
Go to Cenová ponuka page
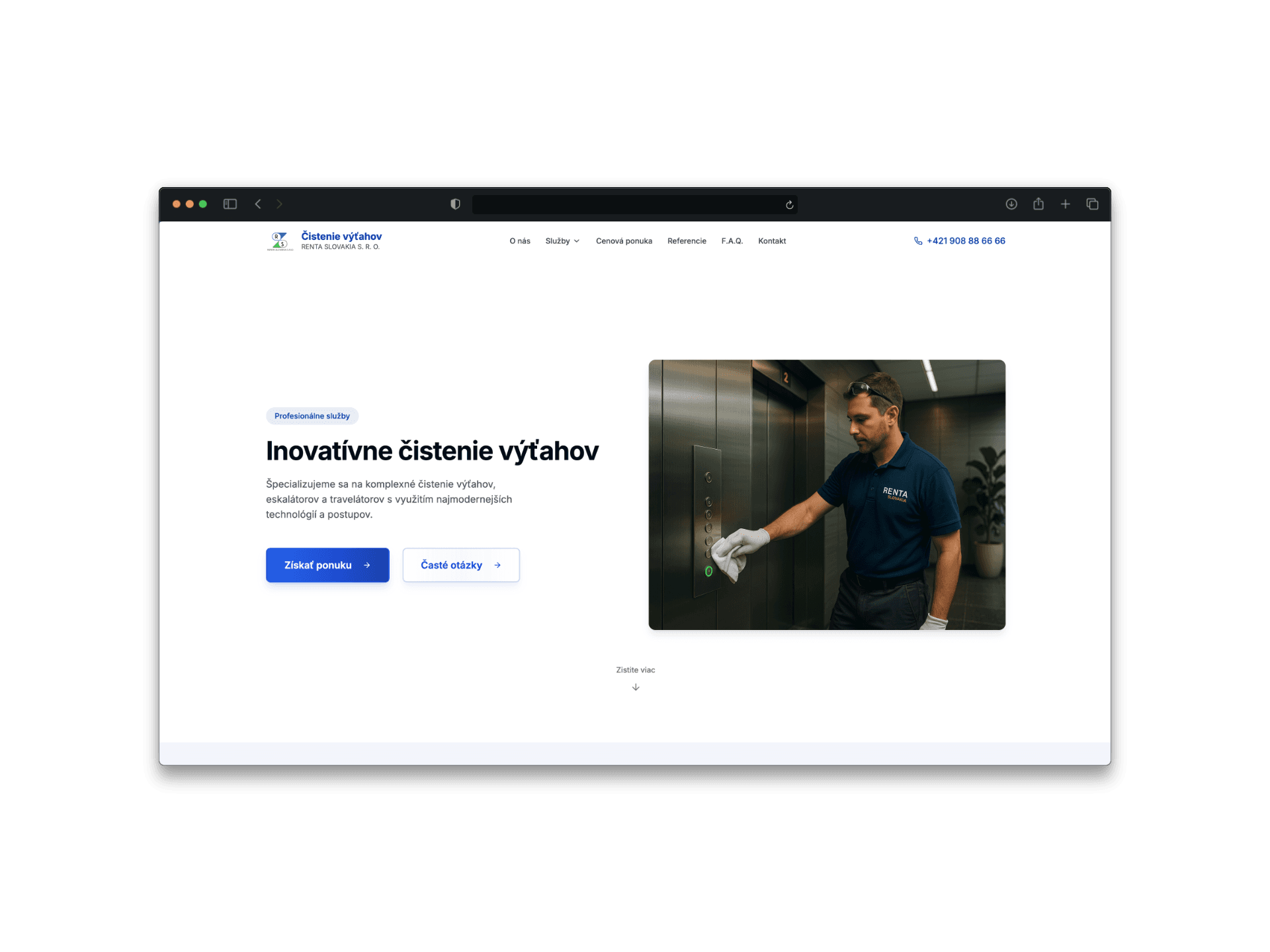click(x=624, y=241)
